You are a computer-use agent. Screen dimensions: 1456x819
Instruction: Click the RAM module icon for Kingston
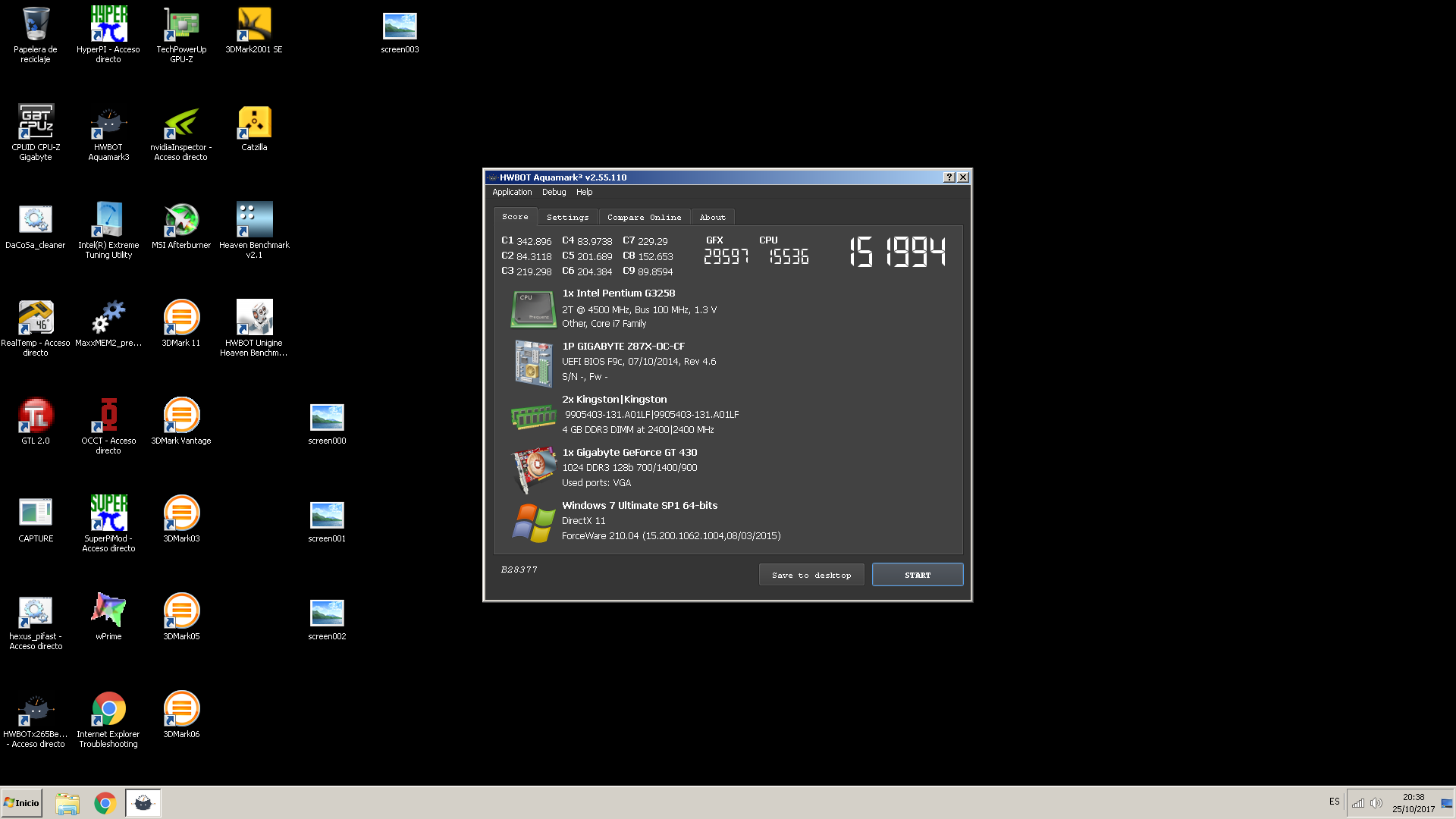533,416
